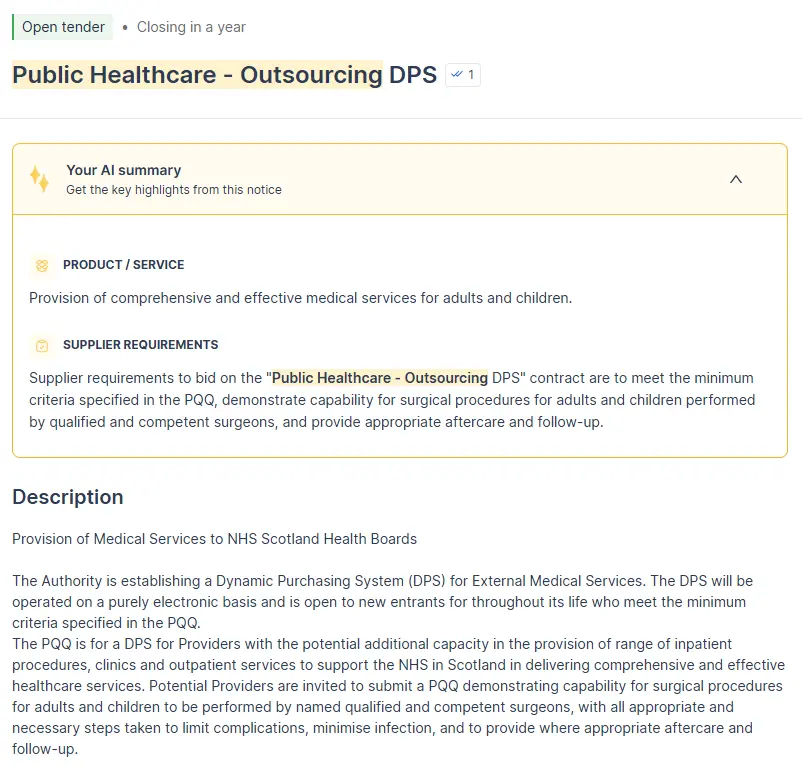Screen dimensions: 802x769
Task: Click the Public Healthcare - Outsourcing DPS title
Action: (225, 75)
